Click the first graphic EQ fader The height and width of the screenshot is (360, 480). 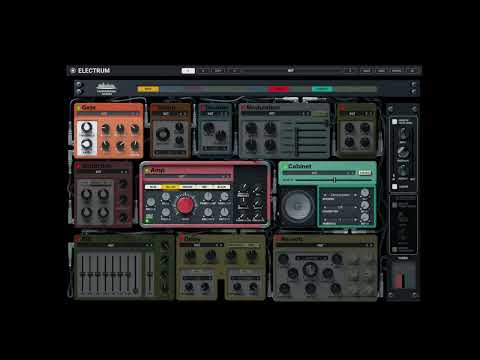(x=82, y=275)
